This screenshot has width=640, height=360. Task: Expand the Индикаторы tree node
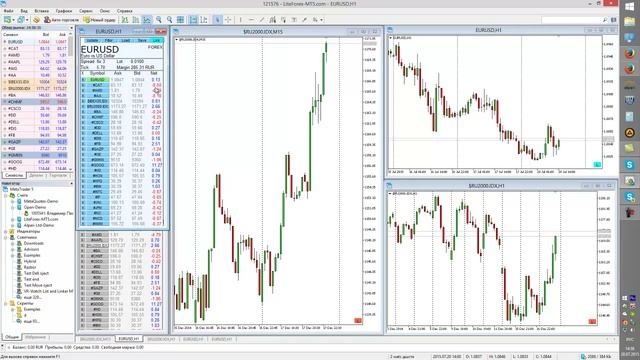[6, 231]
